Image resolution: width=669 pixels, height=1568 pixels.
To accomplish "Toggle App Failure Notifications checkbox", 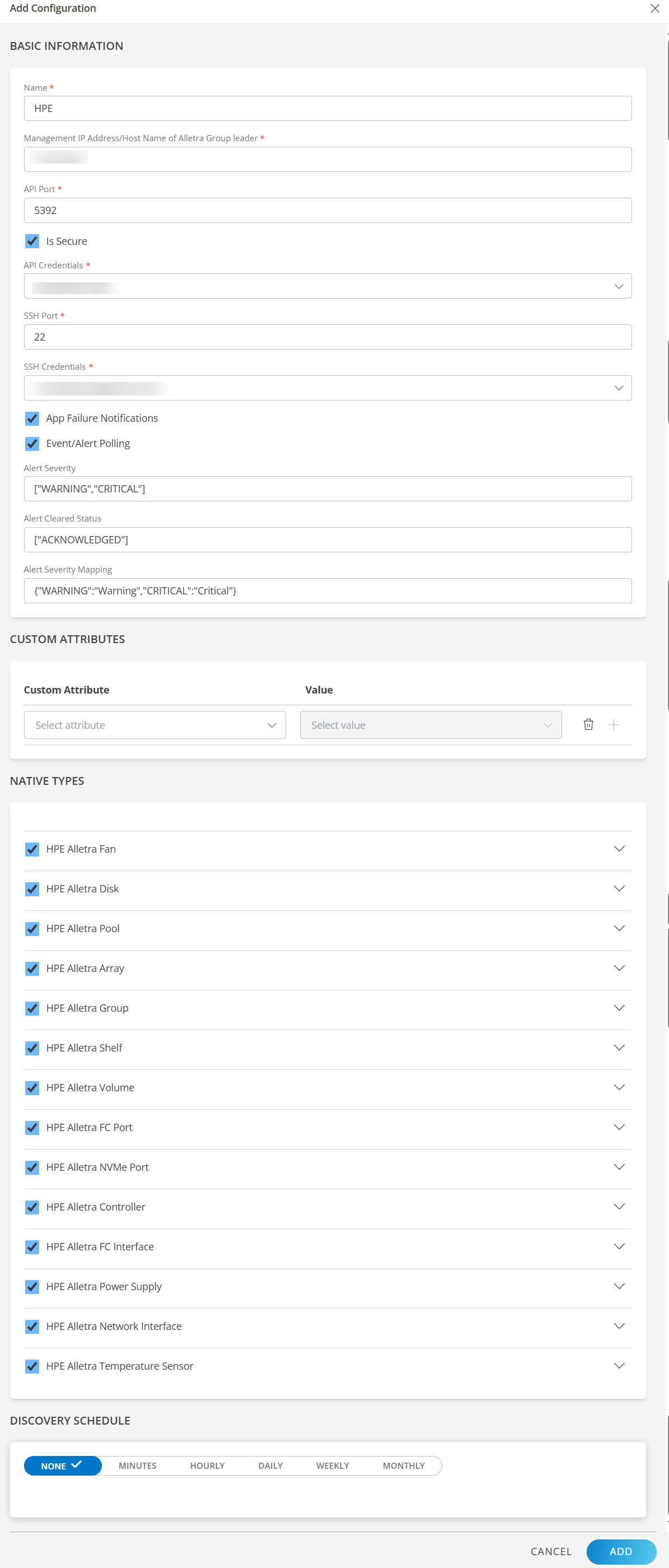I will 32,418.
